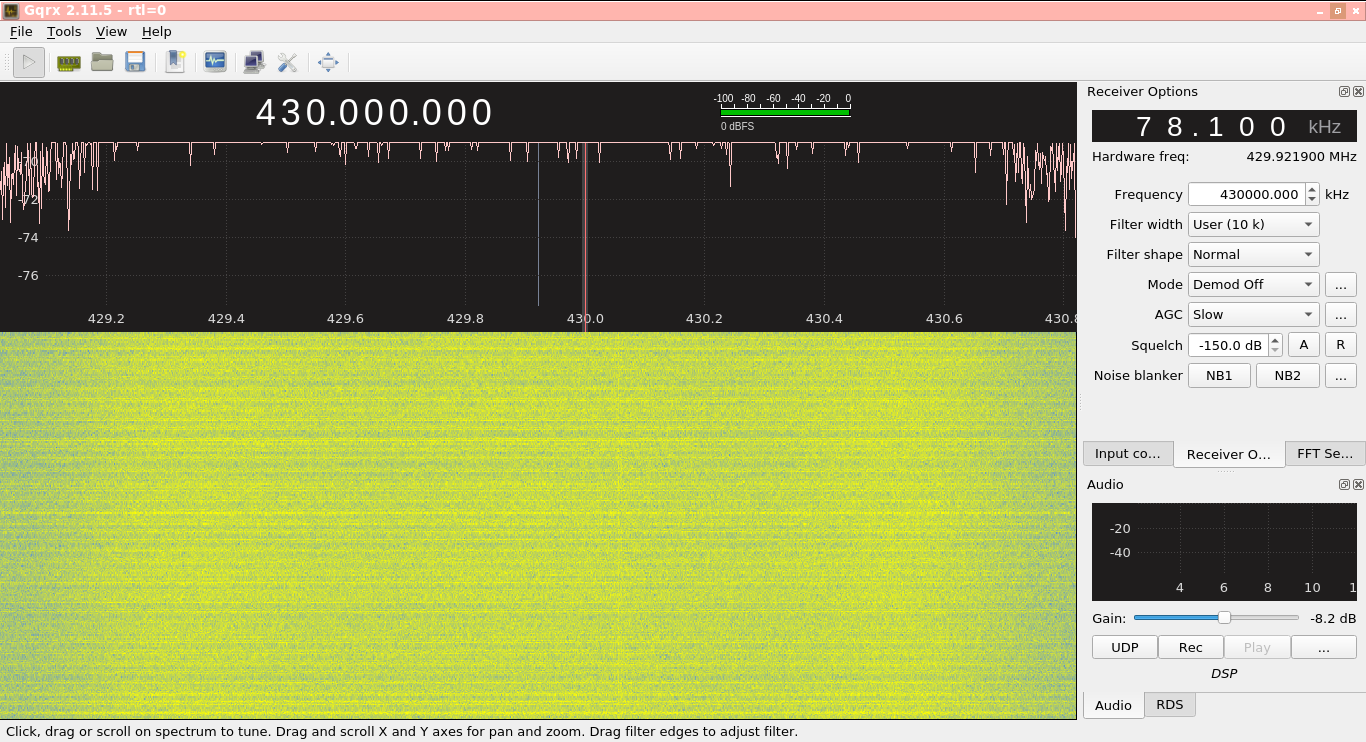Click the Squelch value field
Screen dimensions: 1366x742
[x=1228, y=345]
